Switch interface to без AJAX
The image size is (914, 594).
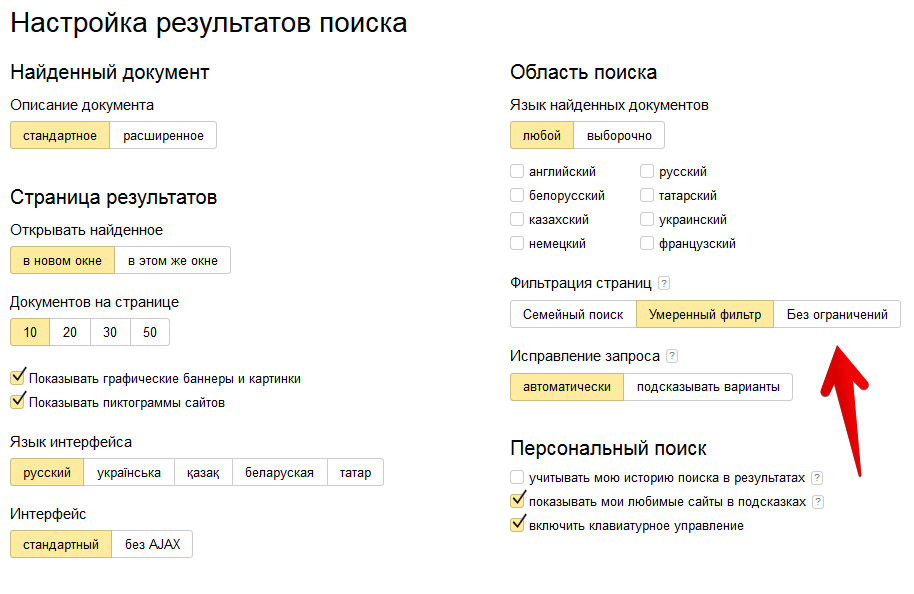coord(152,545)
